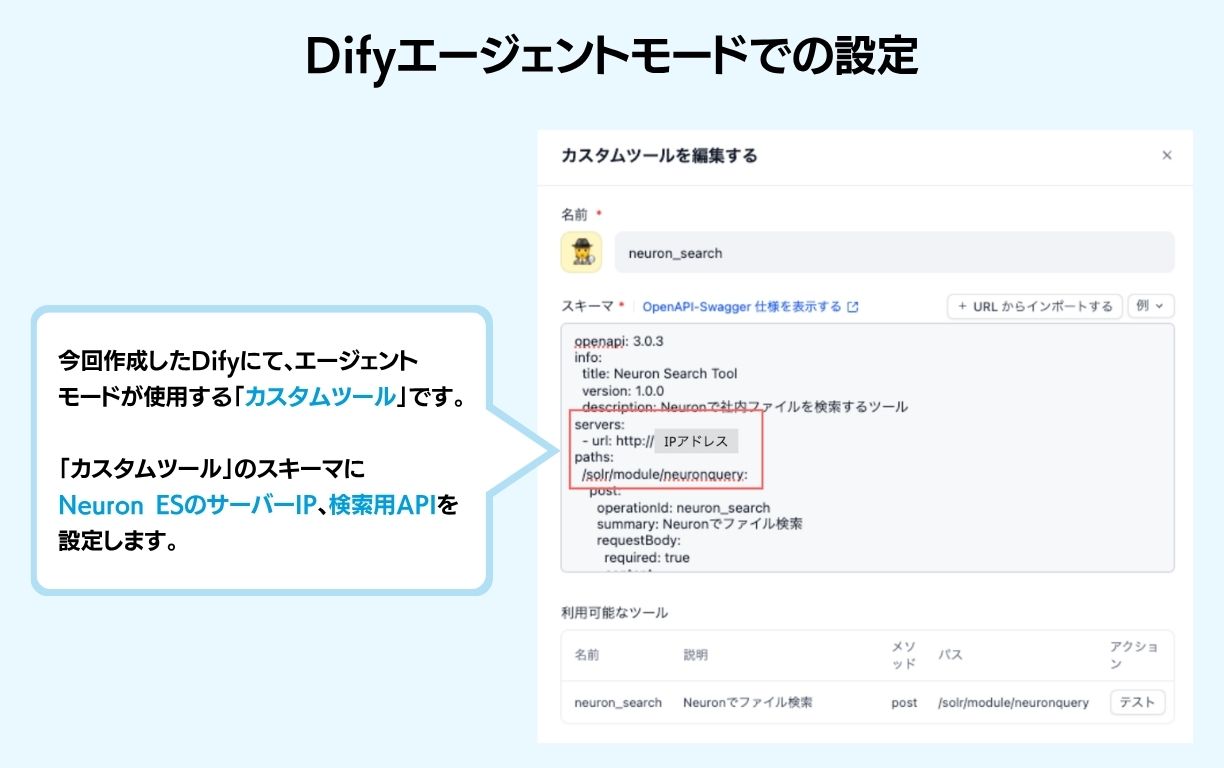This screenshot has width=1224, height=768.
Task: Select the /solr/module/neuronquery path cell
Action: pyautogui.click(x=1013, y=703)
